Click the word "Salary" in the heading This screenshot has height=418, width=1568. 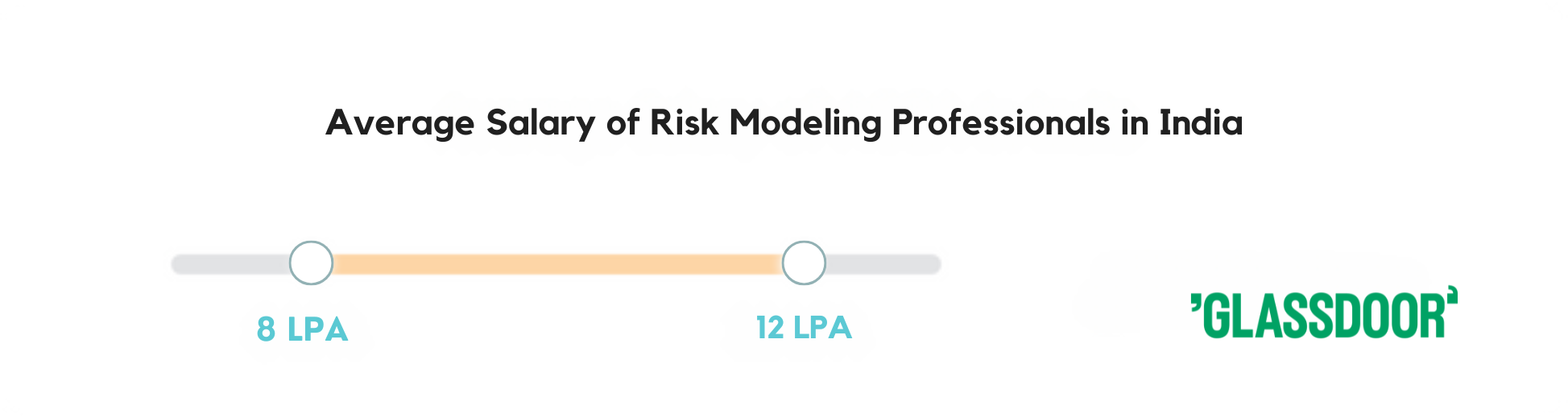click(540, 123)
